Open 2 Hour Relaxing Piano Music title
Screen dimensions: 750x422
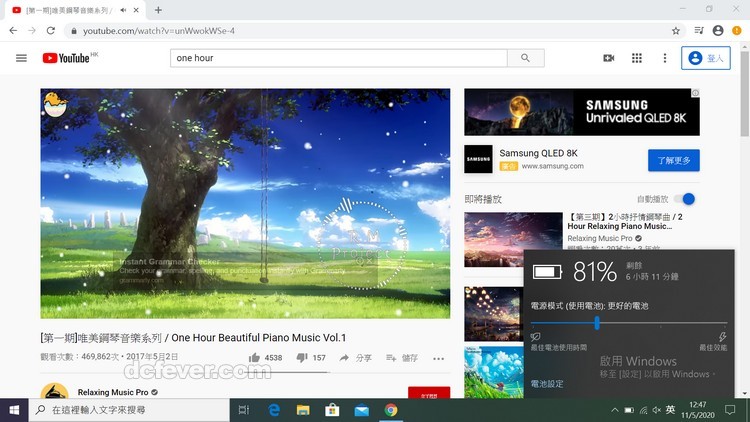coord(625,222)
